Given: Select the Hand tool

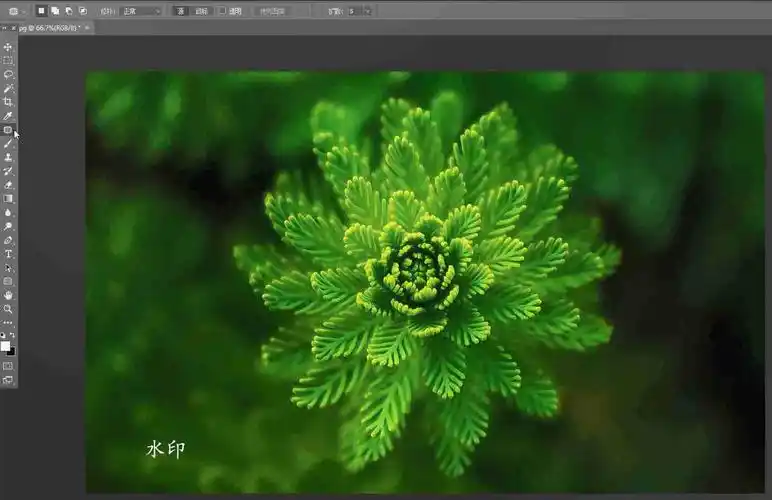Looking at the screenshot, I should coord(8,295).
